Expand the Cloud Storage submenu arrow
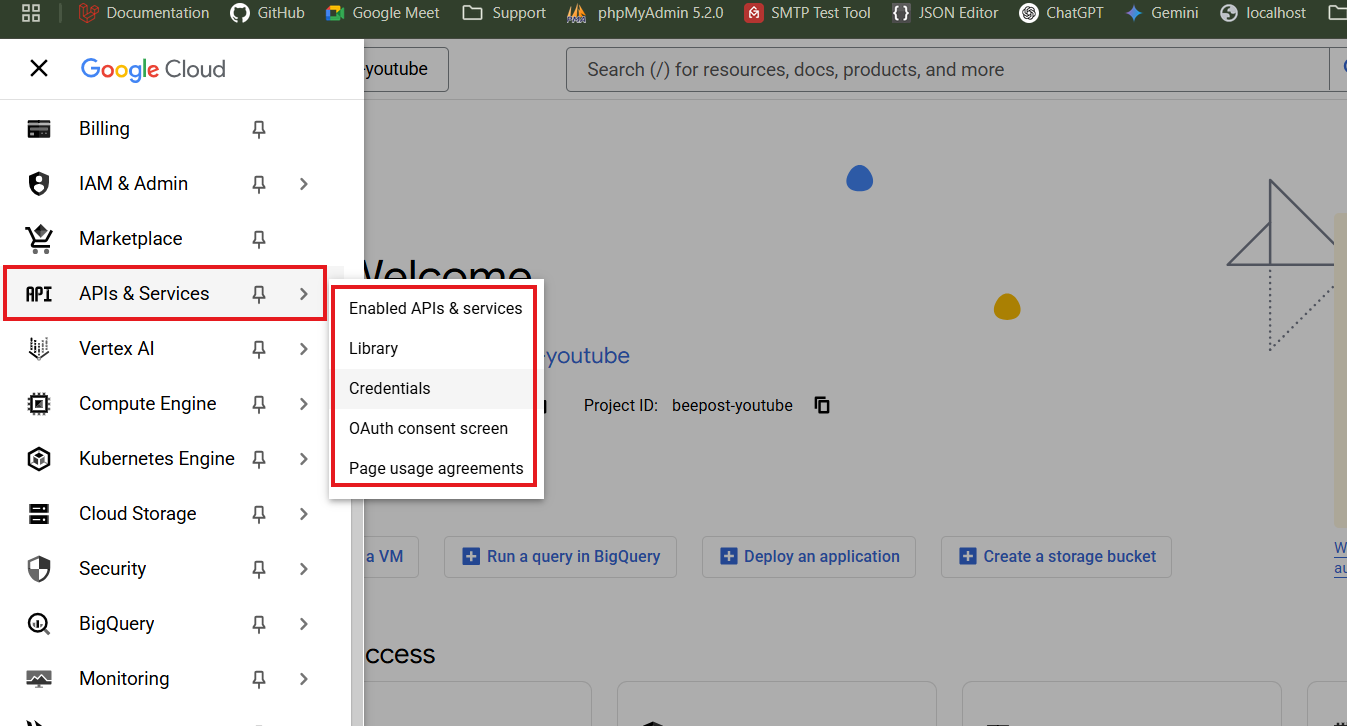This screenshot has height=726, width=1347. click(304, 514)
